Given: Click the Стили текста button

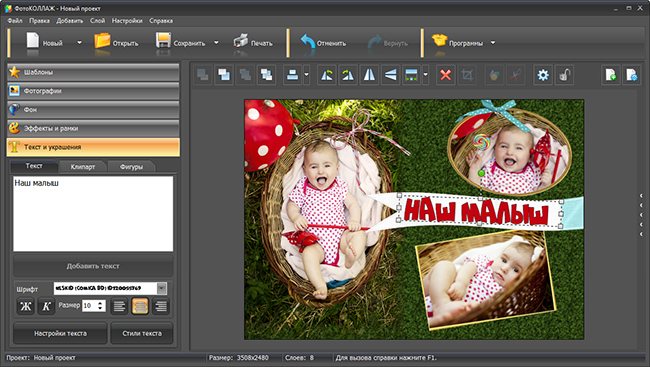Looking at the screenshot, I should click(142, 333).
